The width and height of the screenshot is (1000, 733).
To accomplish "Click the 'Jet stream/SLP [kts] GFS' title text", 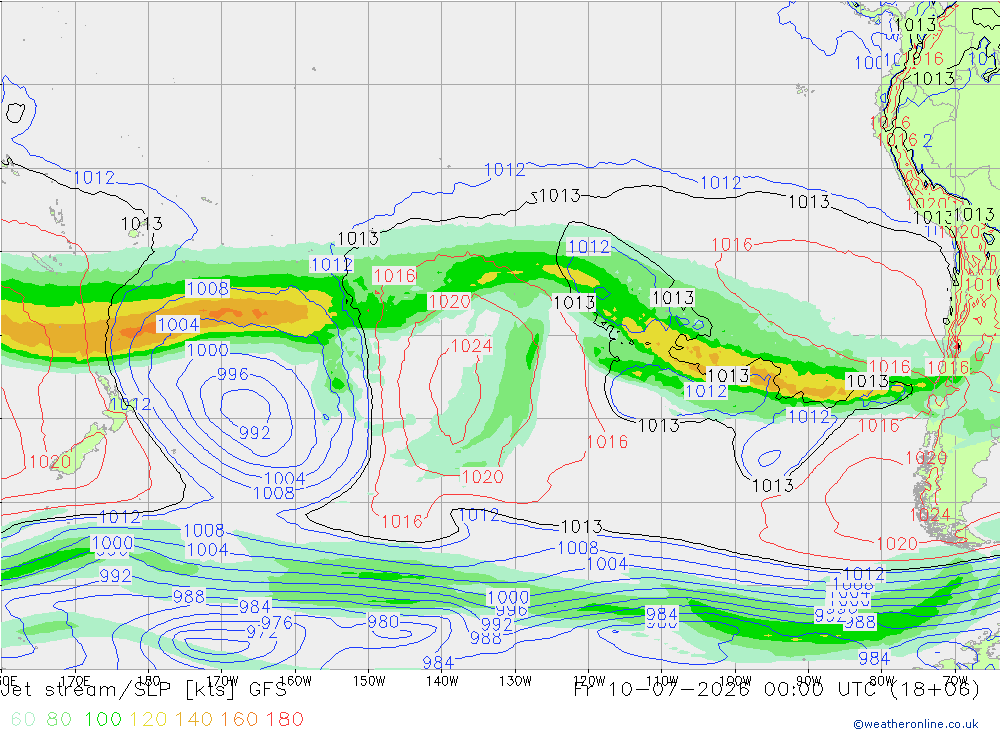I will coord(144,690).
